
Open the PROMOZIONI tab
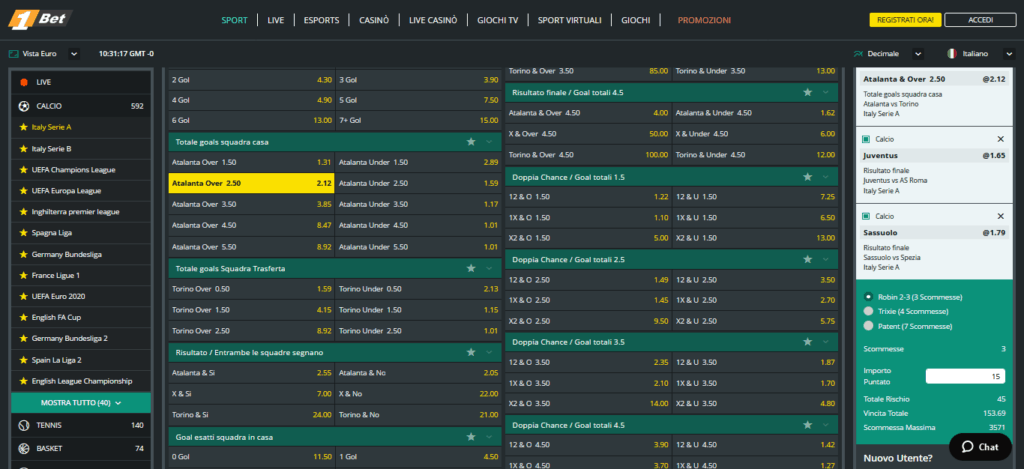704,20
